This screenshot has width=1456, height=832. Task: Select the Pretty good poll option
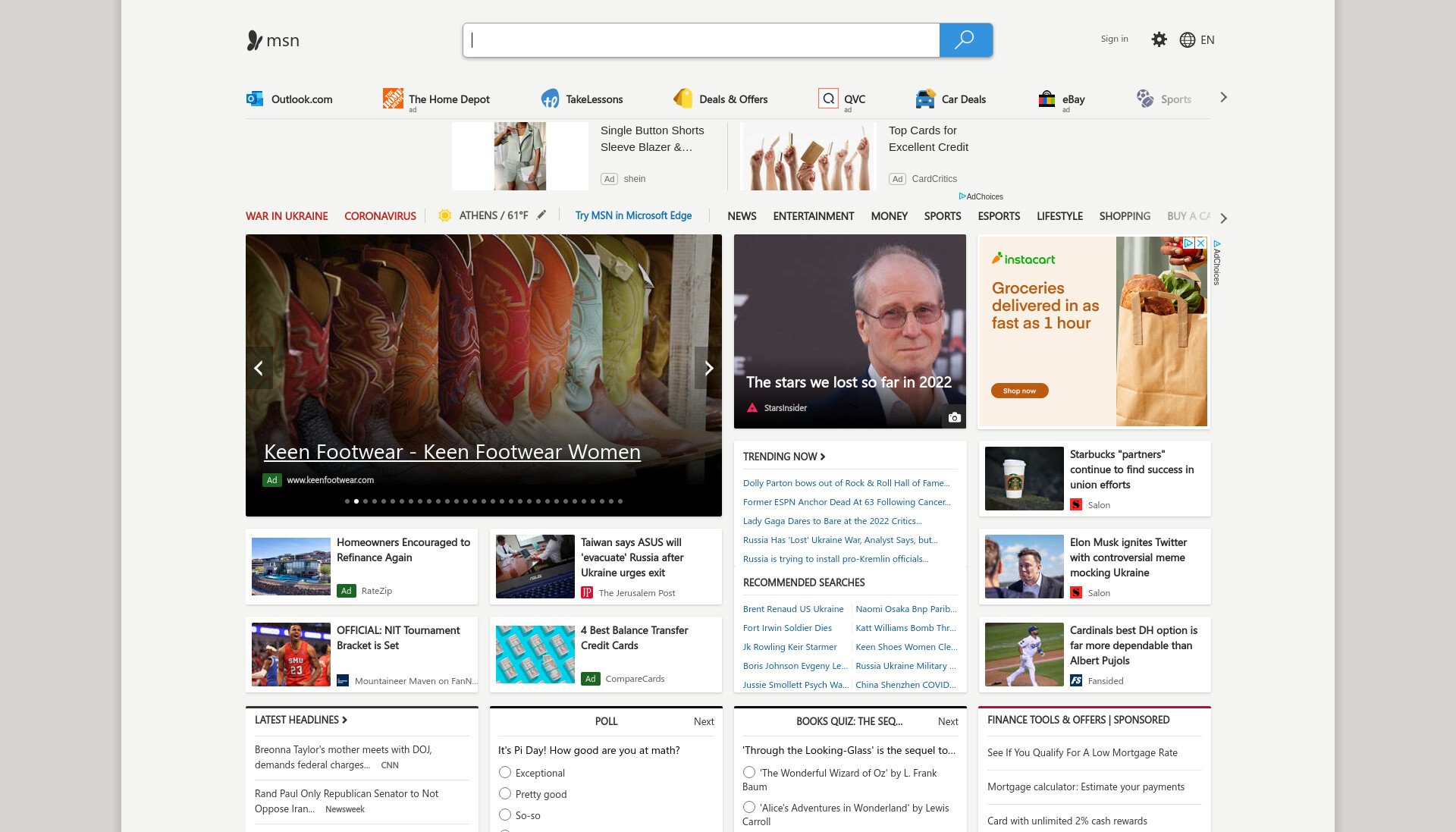coord(505,793)
